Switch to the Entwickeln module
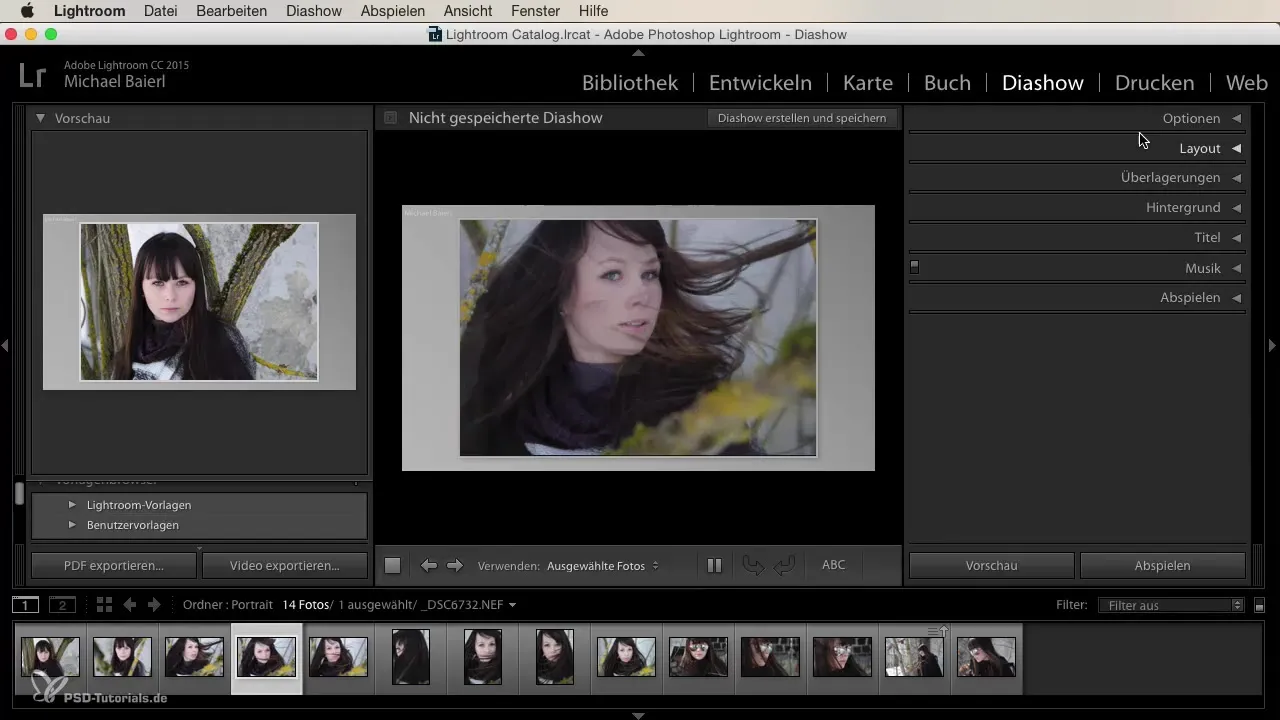The height and width of the screenshot is (720, 1280). [x=760, y=83]
